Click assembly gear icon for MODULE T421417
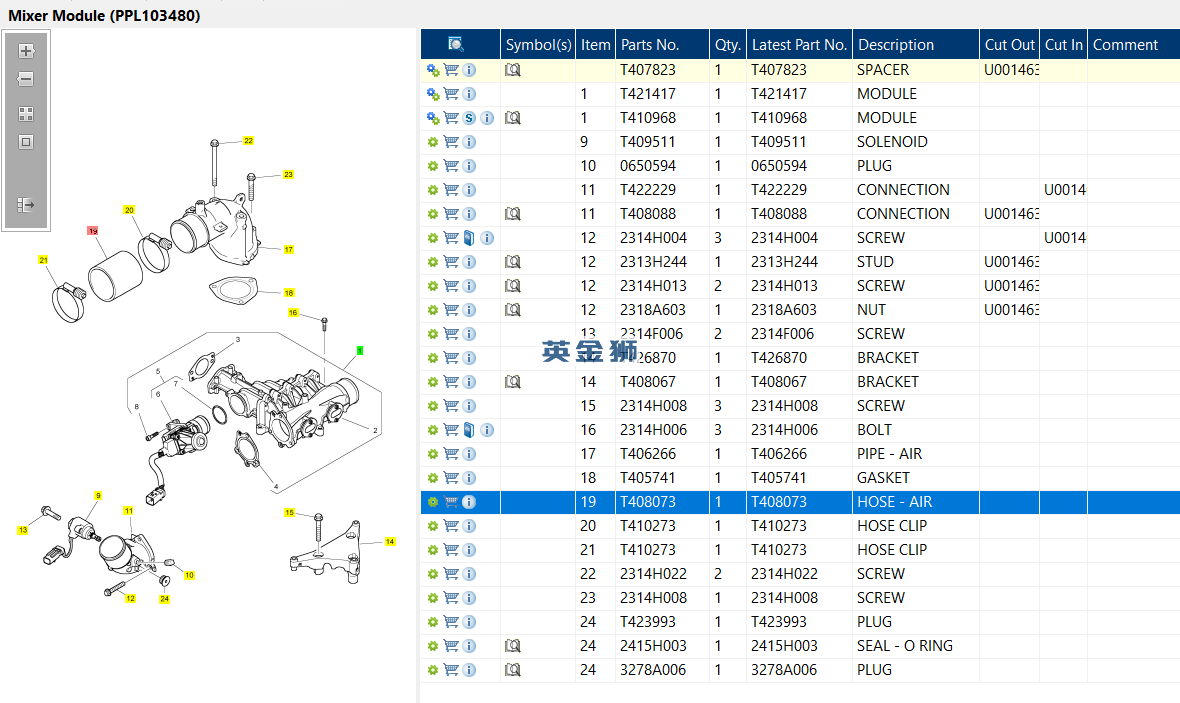This screenshot has width=1180, height=703. click(433, 94)
